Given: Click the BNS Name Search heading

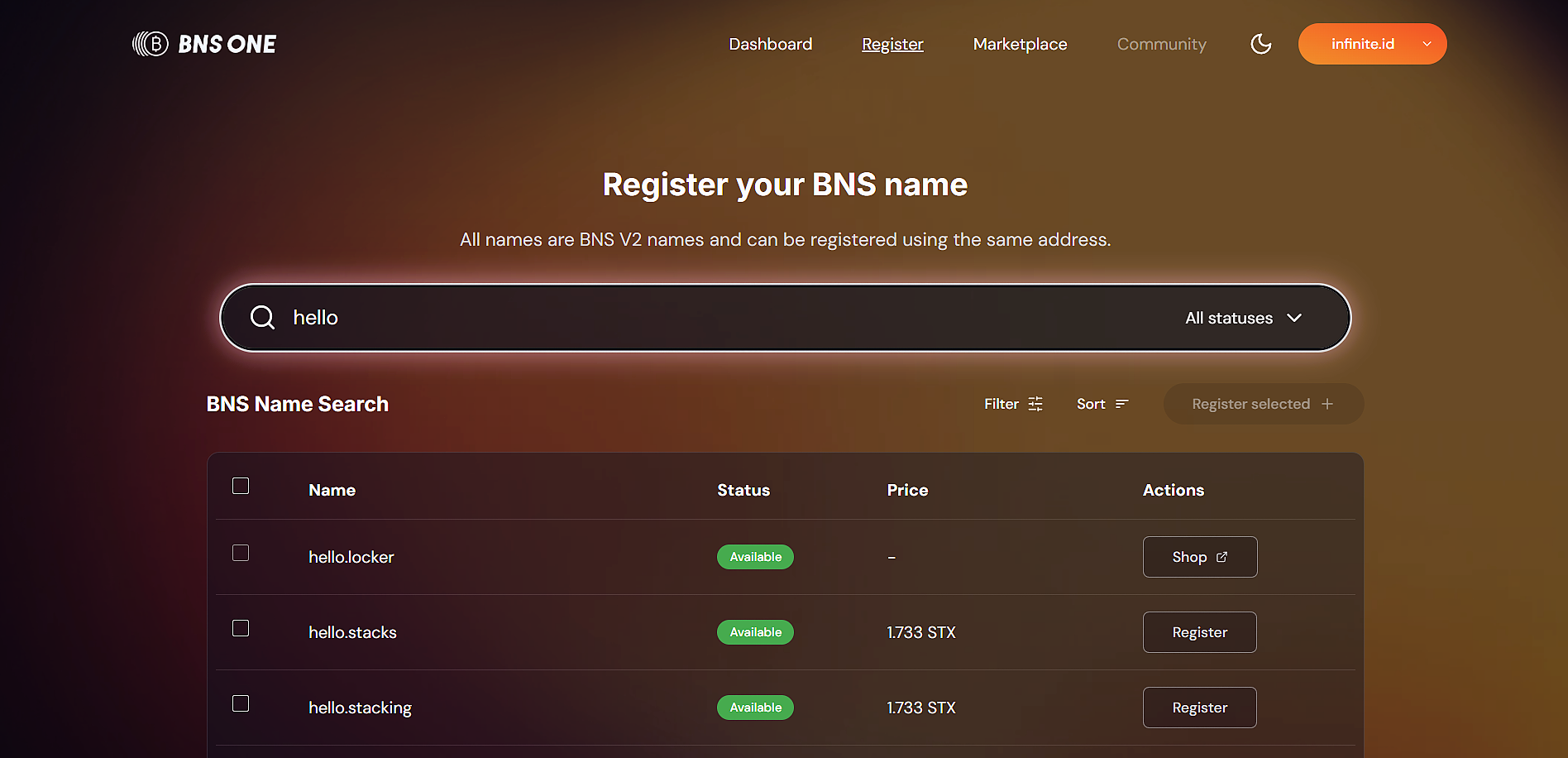Looking at the screenshot, I should pos(298,404).
